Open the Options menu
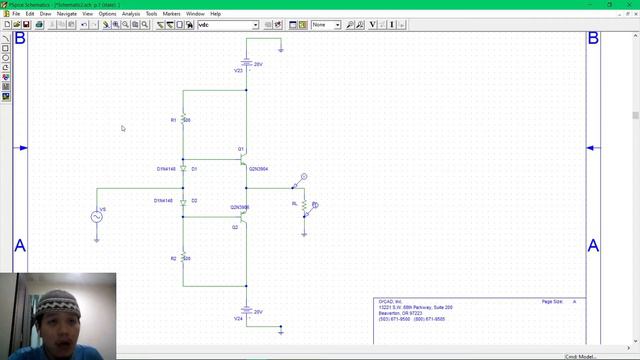The width and height of the screenshot is (640, 360). [107, 14]
